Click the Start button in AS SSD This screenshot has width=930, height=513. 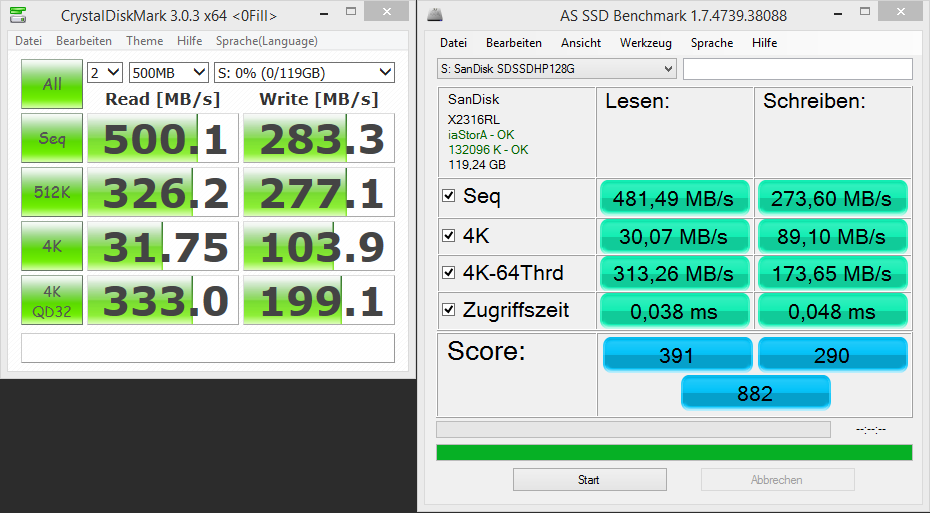coord(590,480)
